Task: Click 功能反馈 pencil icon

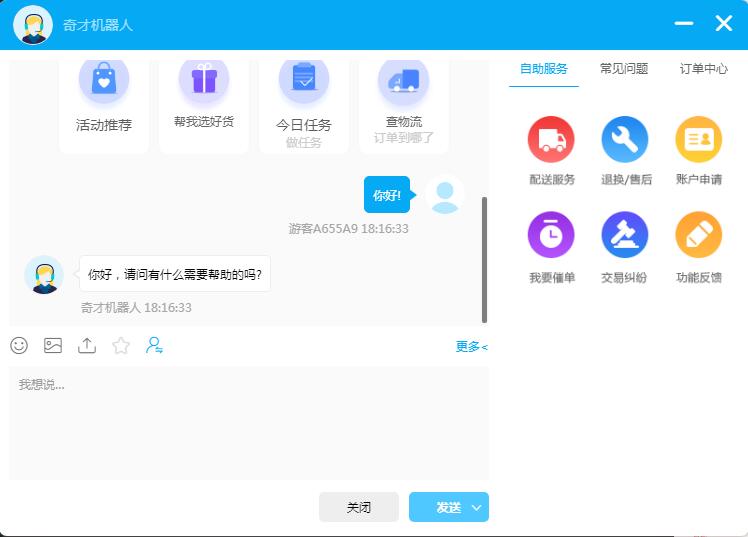Action: (x=698, y=236)
